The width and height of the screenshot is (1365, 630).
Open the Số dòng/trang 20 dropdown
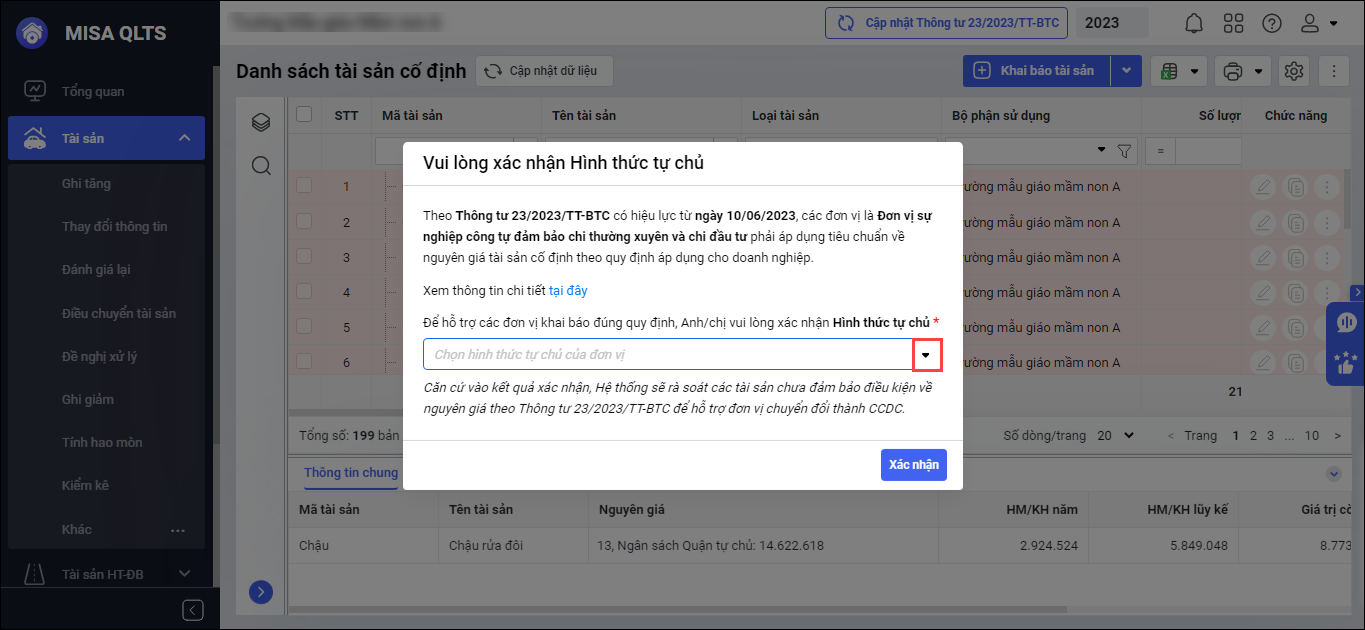1116,436
